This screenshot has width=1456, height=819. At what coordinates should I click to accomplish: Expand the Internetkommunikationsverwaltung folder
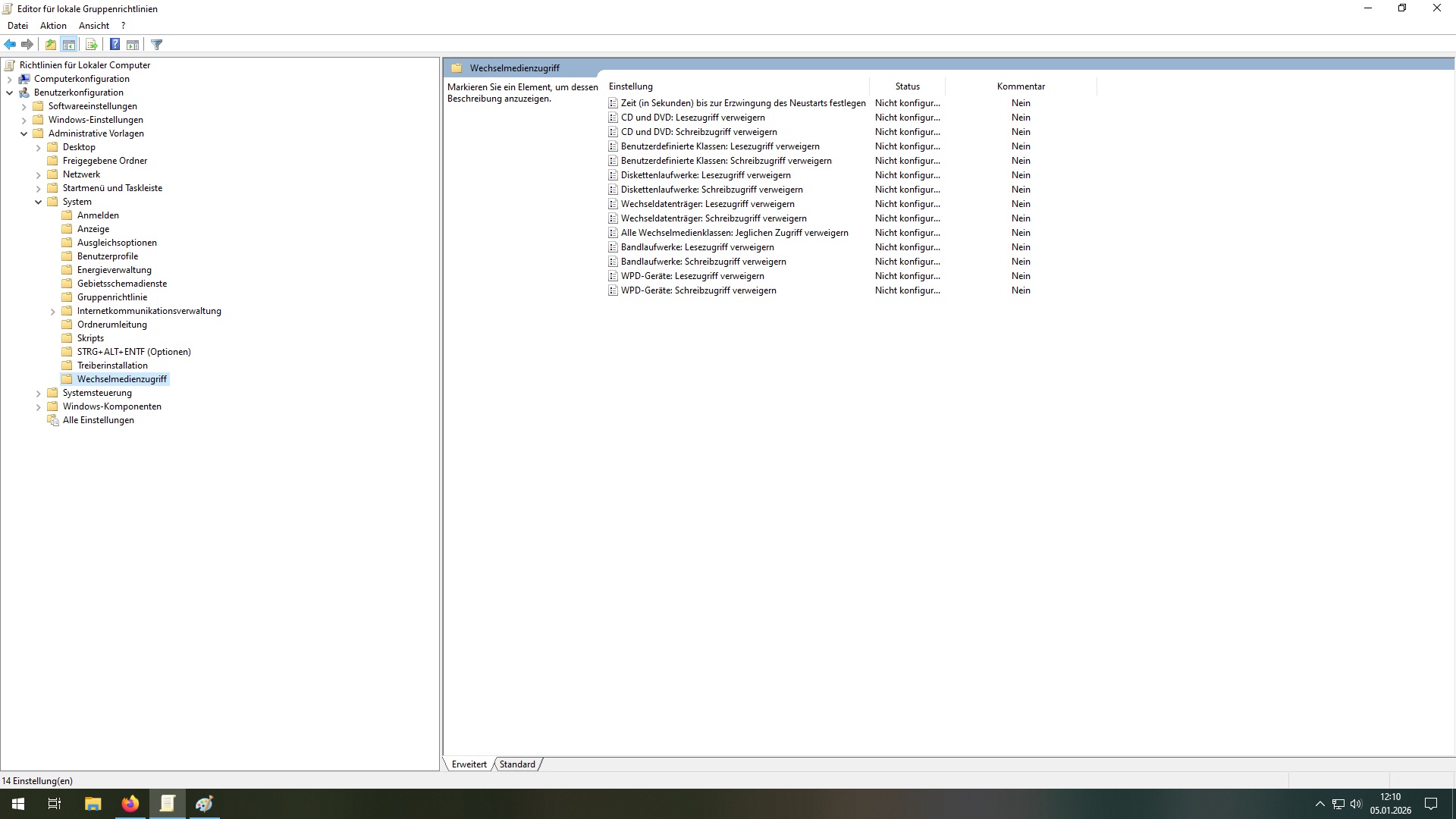point(52,311)
